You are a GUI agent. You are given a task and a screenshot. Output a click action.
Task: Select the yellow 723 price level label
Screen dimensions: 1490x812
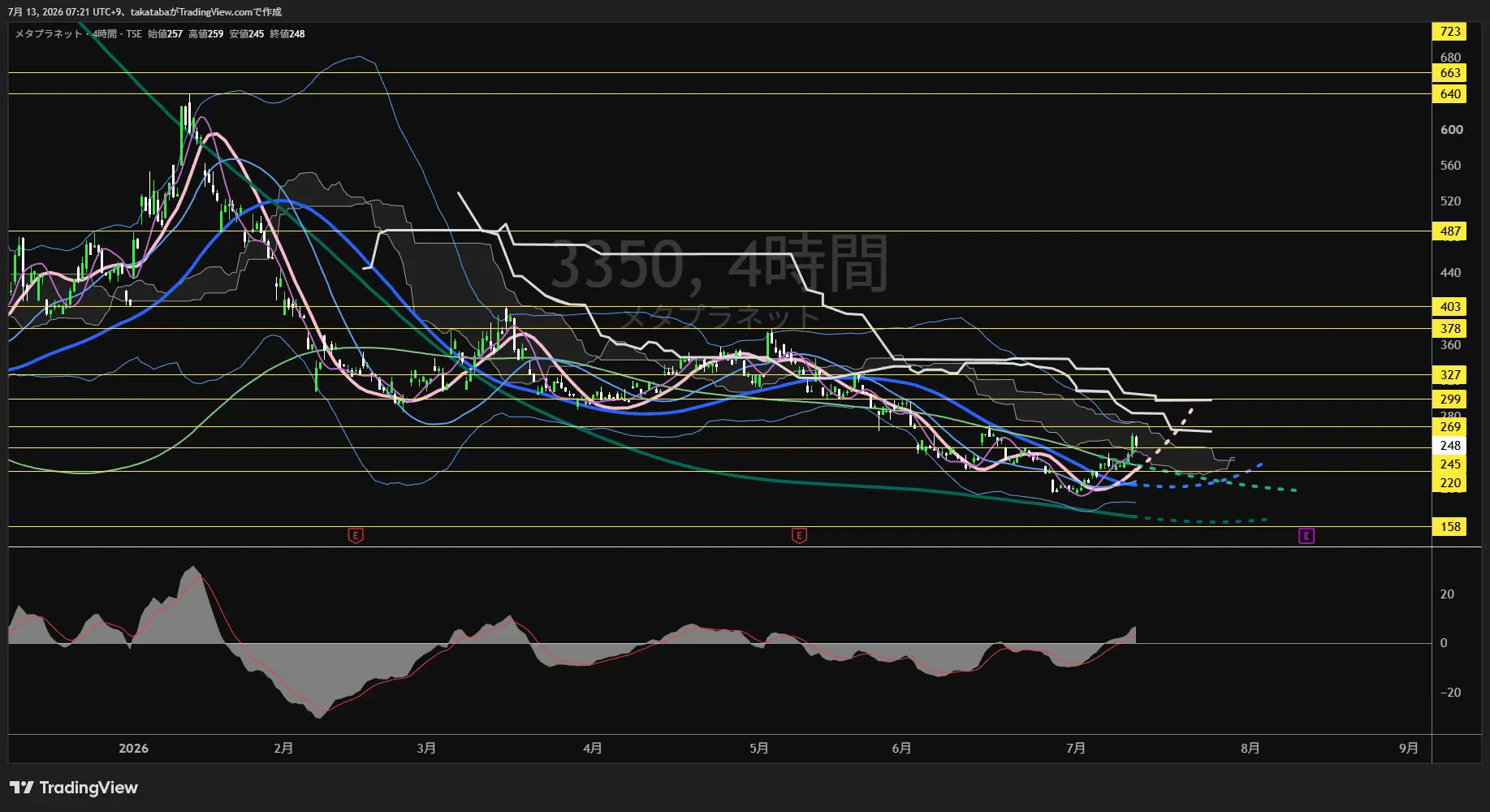tap(1450, 32)
